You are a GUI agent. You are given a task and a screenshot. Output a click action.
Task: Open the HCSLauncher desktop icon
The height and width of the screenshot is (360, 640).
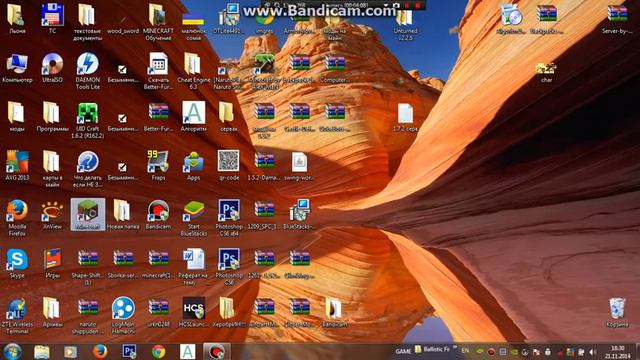[193, 312]
